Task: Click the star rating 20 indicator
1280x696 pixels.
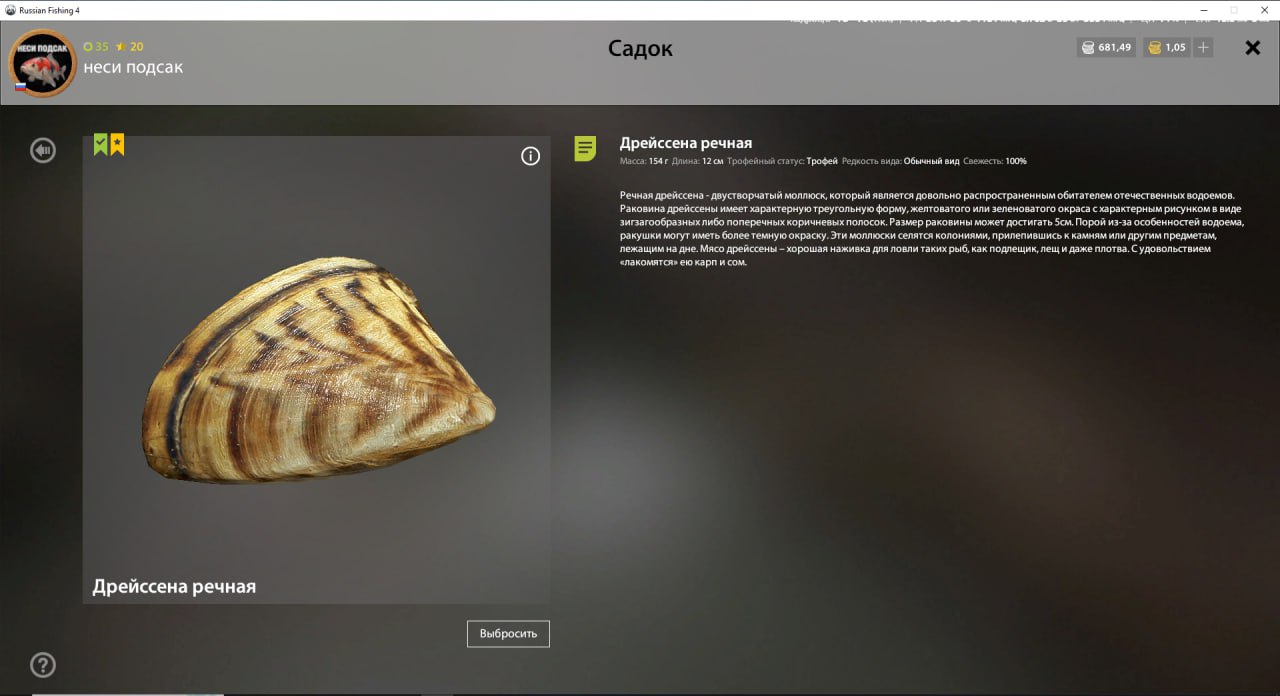Action: point(130,46)
